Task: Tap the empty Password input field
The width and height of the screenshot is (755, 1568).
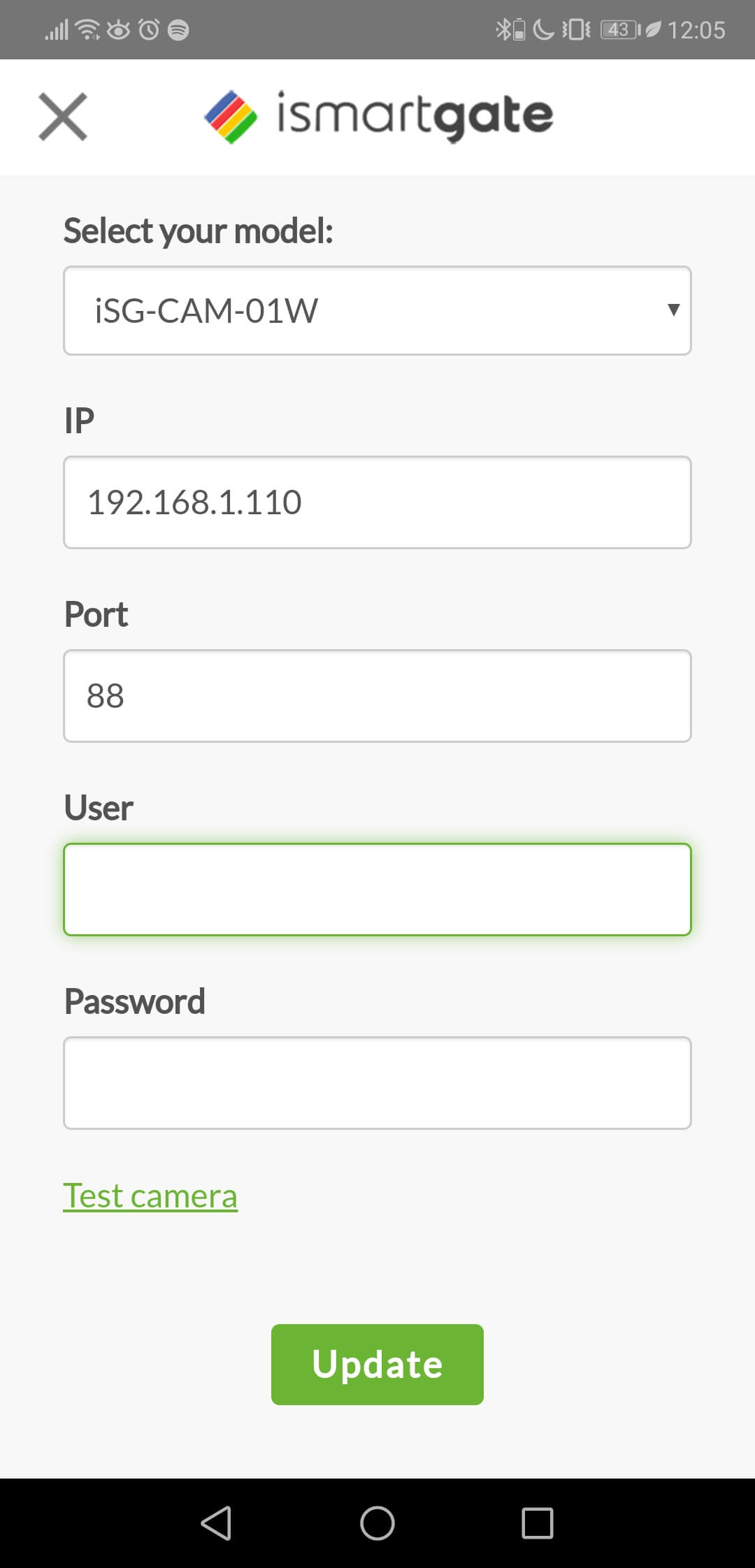Action: pos(377,1083)
